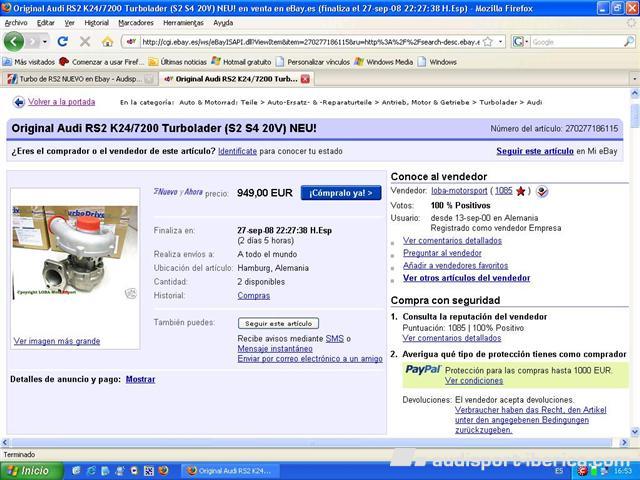Click Ver otros artículos del vendedor link

(467, 278)
